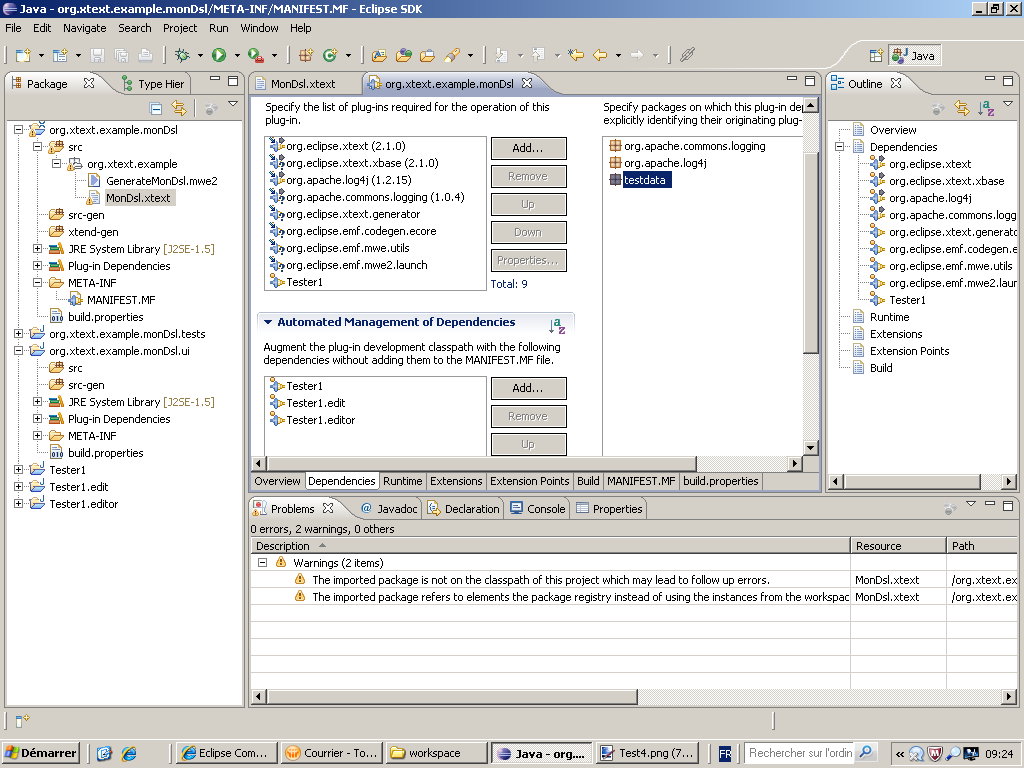Switch to the Runtime editor tab
Screen dimensions: 1024x768
pos(402,481)
